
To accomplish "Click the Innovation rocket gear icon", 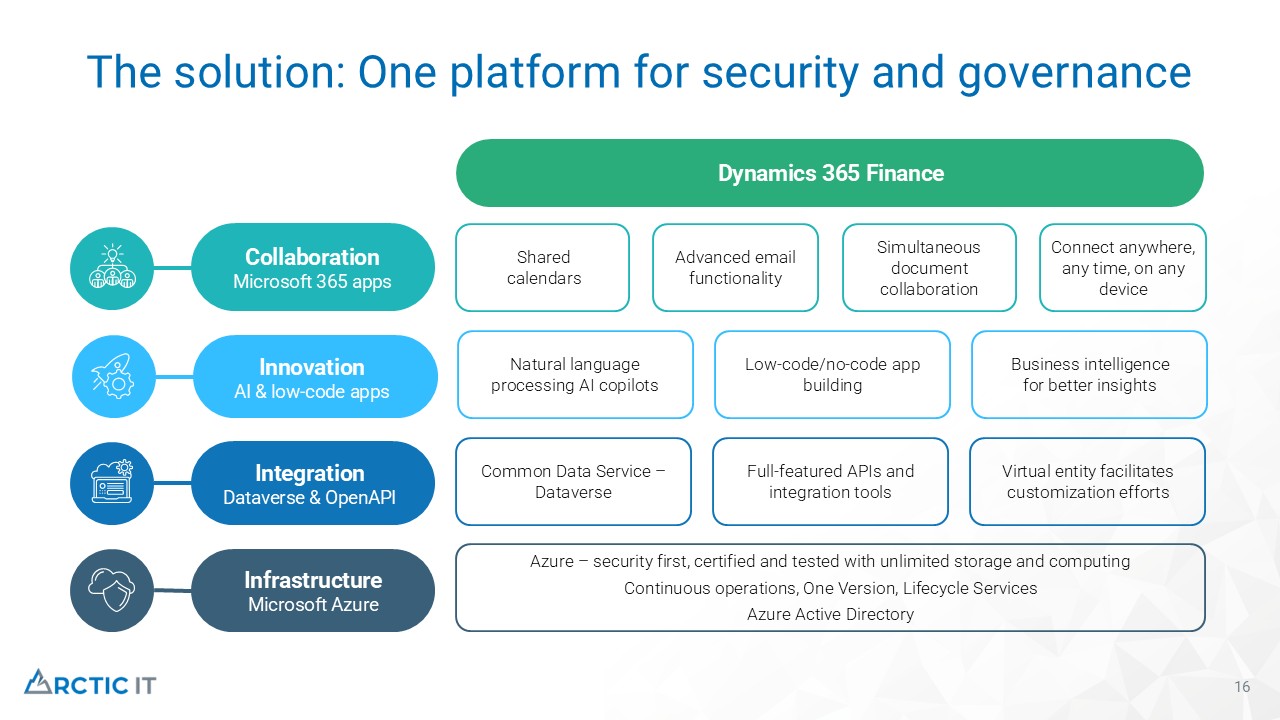I will click(112, 376).
